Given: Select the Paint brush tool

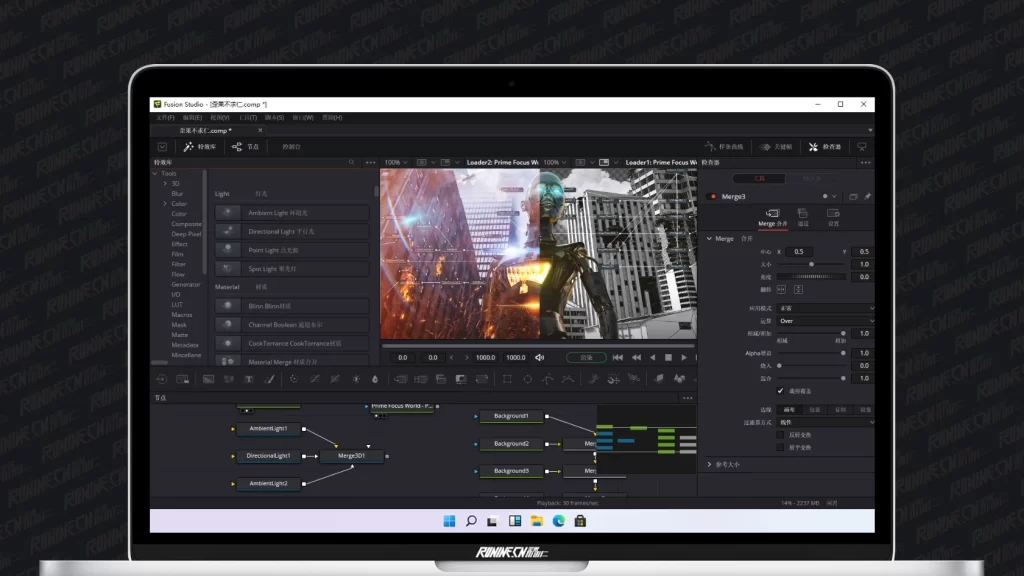Looking at the screenshot, I should coord(269,379).
